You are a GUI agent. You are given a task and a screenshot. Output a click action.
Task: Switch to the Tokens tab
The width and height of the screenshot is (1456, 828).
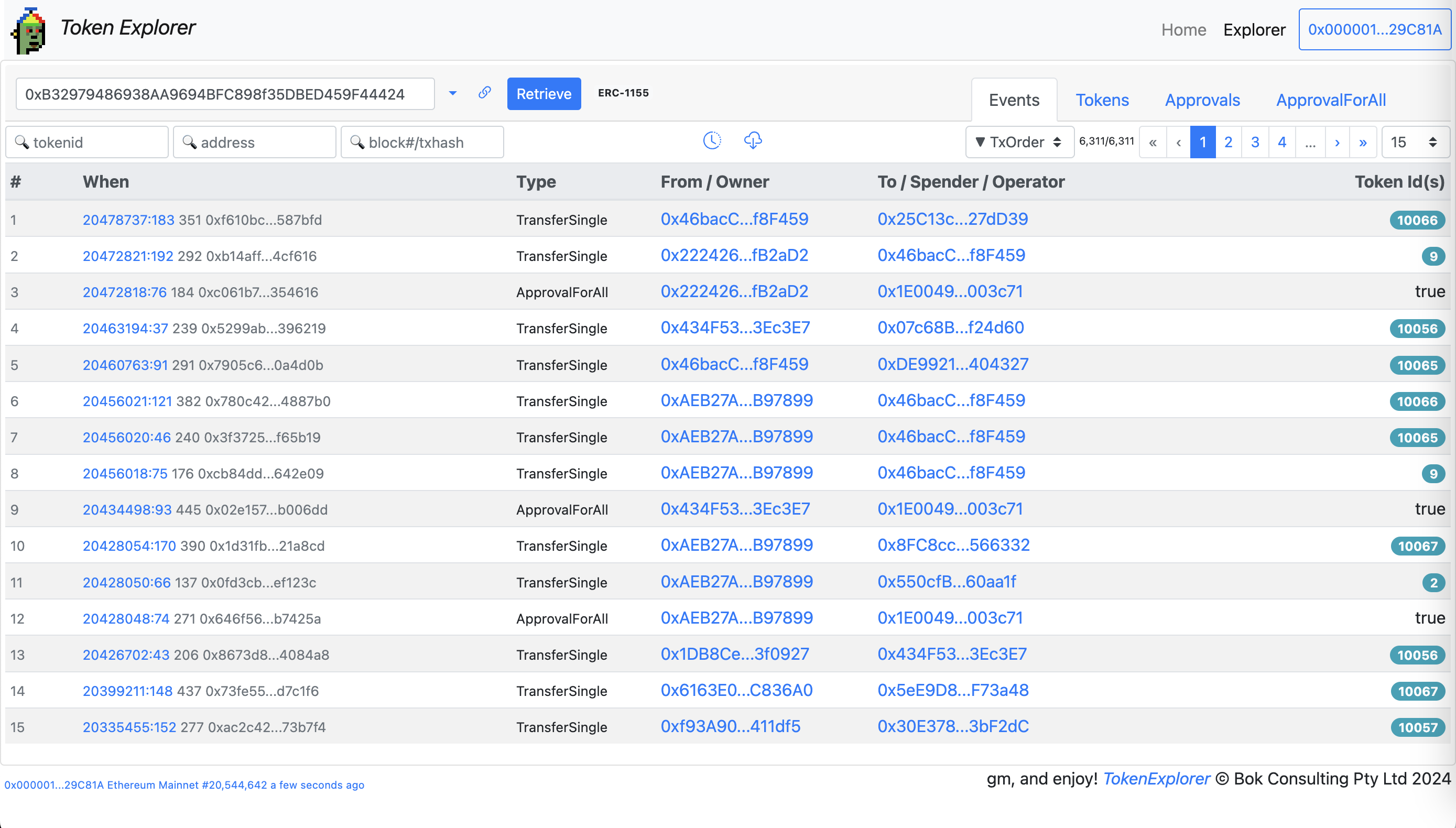click(x=1102, y=100)
